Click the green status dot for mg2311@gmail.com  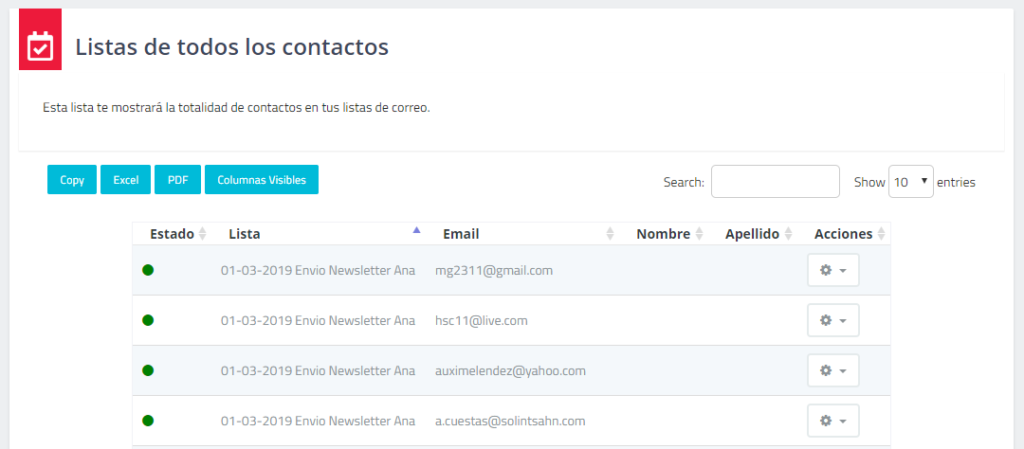pyautogui.click(x=148, y=270)
